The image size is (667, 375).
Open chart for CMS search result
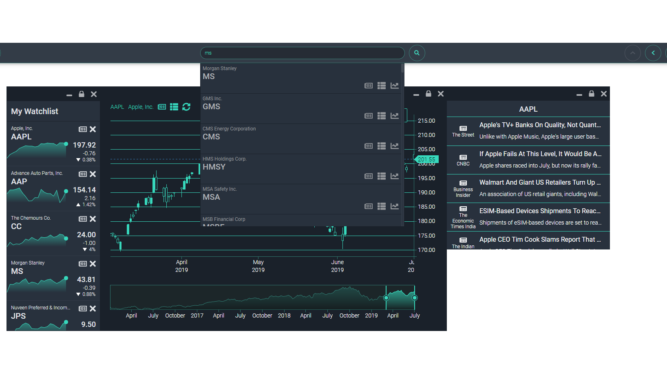(394, 146)
